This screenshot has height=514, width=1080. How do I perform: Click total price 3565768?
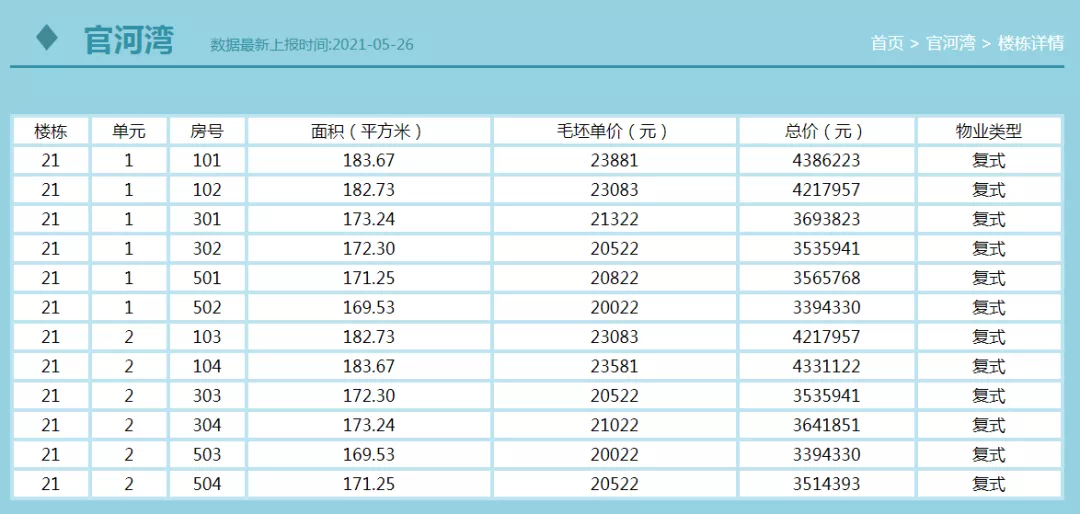click(827, 278)
